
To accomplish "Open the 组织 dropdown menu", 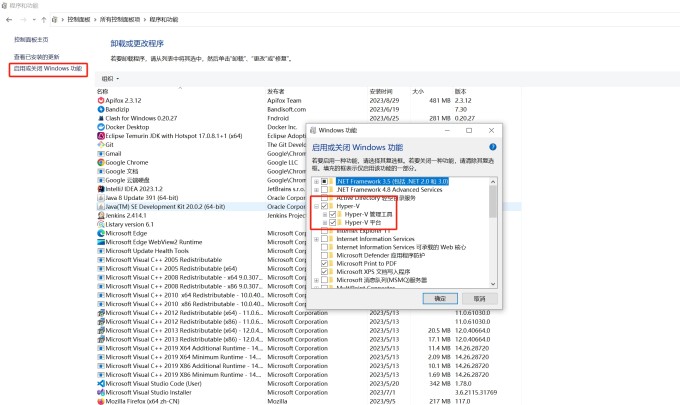I will pyautogui.click(x=110, y=78).
